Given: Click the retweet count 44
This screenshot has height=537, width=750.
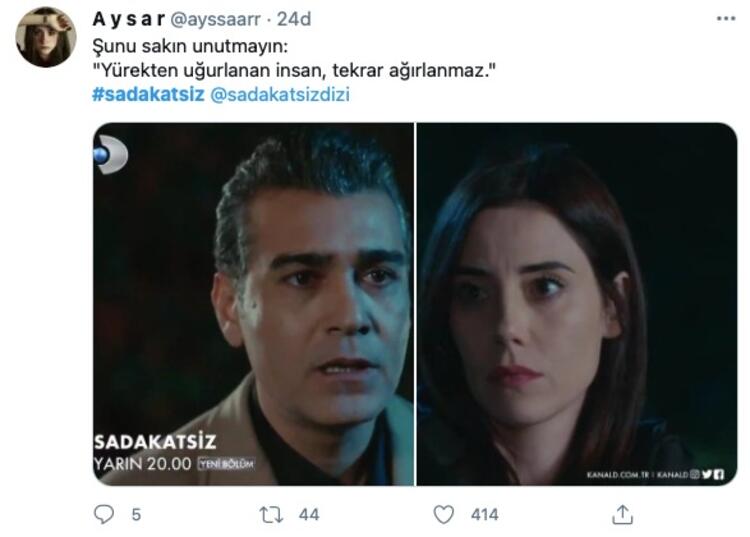Looking at the screenshot, I should tap(309, 515).
